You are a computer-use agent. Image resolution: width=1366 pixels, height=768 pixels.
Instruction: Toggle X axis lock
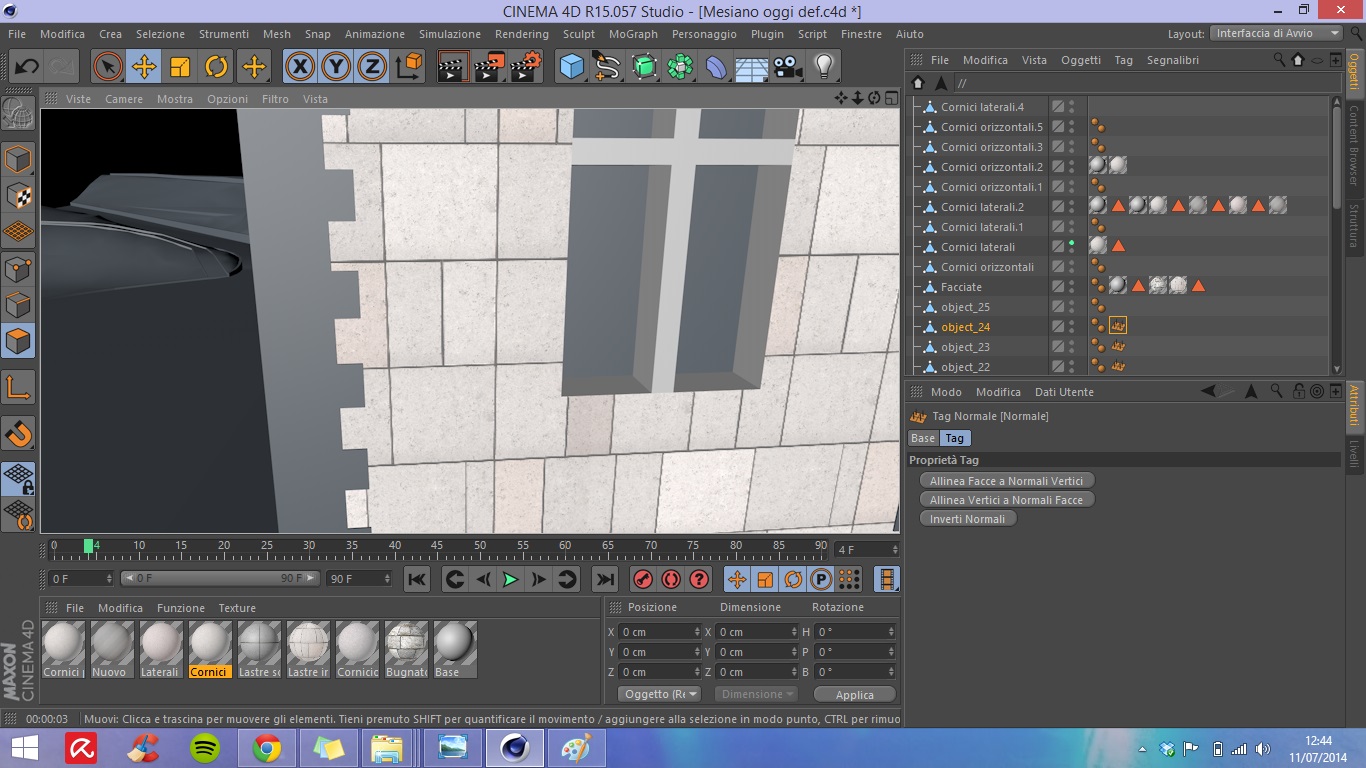[300, 67]
